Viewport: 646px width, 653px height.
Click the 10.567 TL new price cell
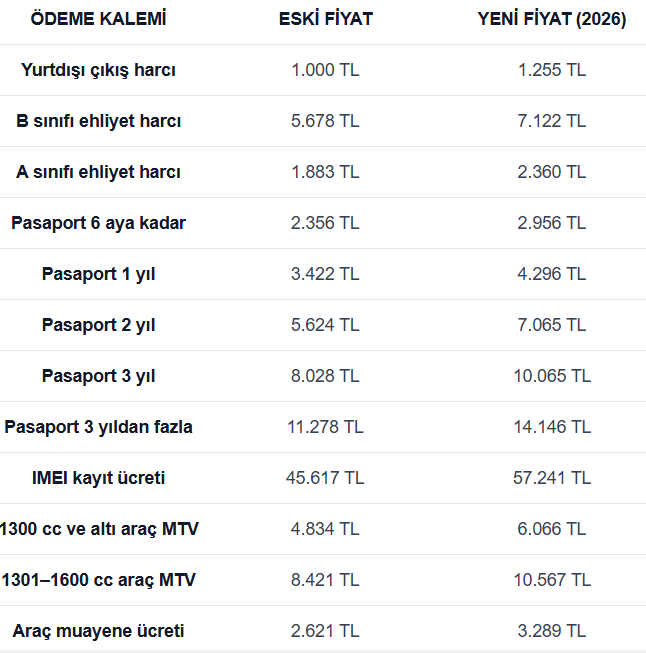[552, 580]
